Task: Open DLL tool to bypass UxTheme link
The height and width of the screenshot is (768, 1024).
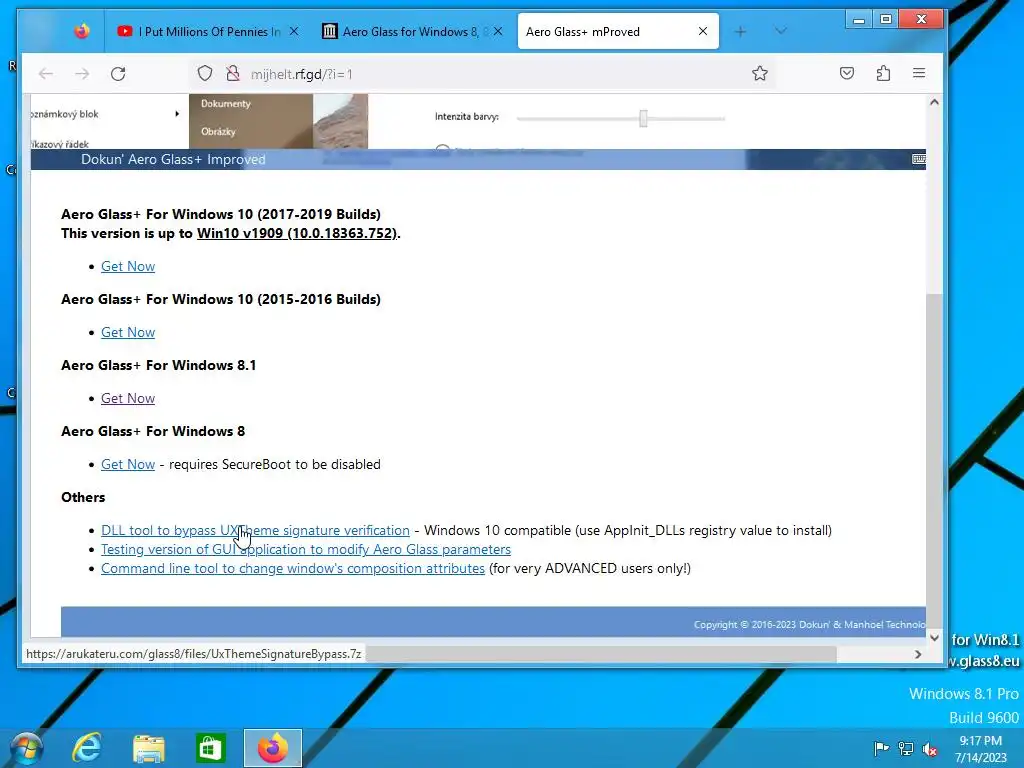Action: (255, 530)
